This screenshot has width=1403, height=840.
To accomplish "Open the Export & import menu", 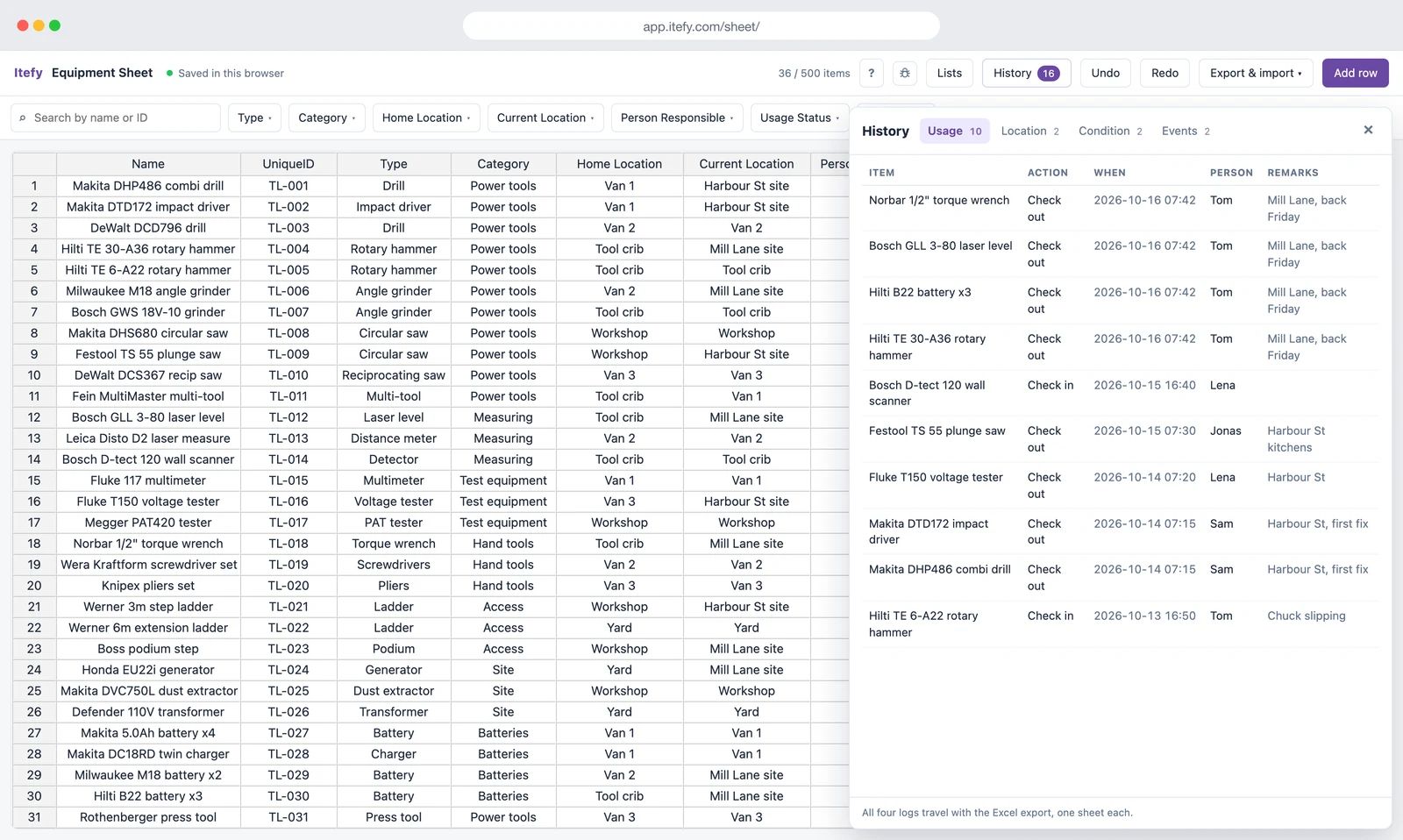I will point(1256,73).
